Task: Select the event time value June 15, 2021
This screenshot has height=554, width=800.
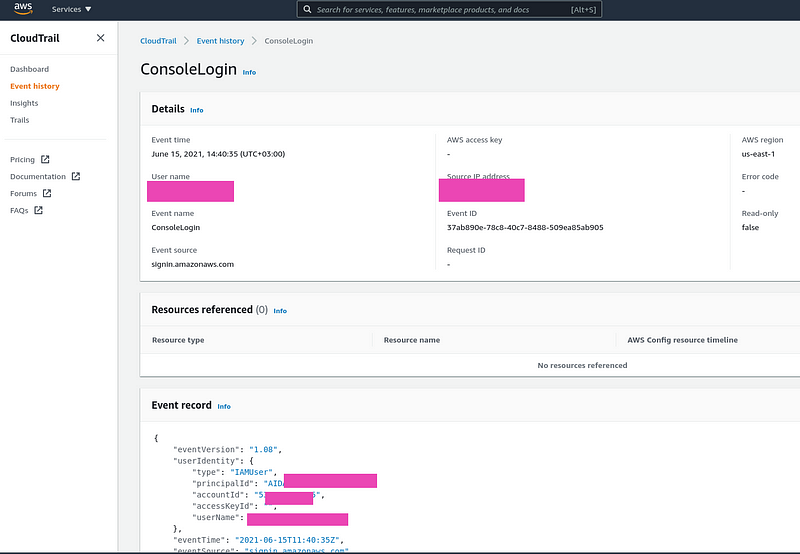Action: click(218, 154)
